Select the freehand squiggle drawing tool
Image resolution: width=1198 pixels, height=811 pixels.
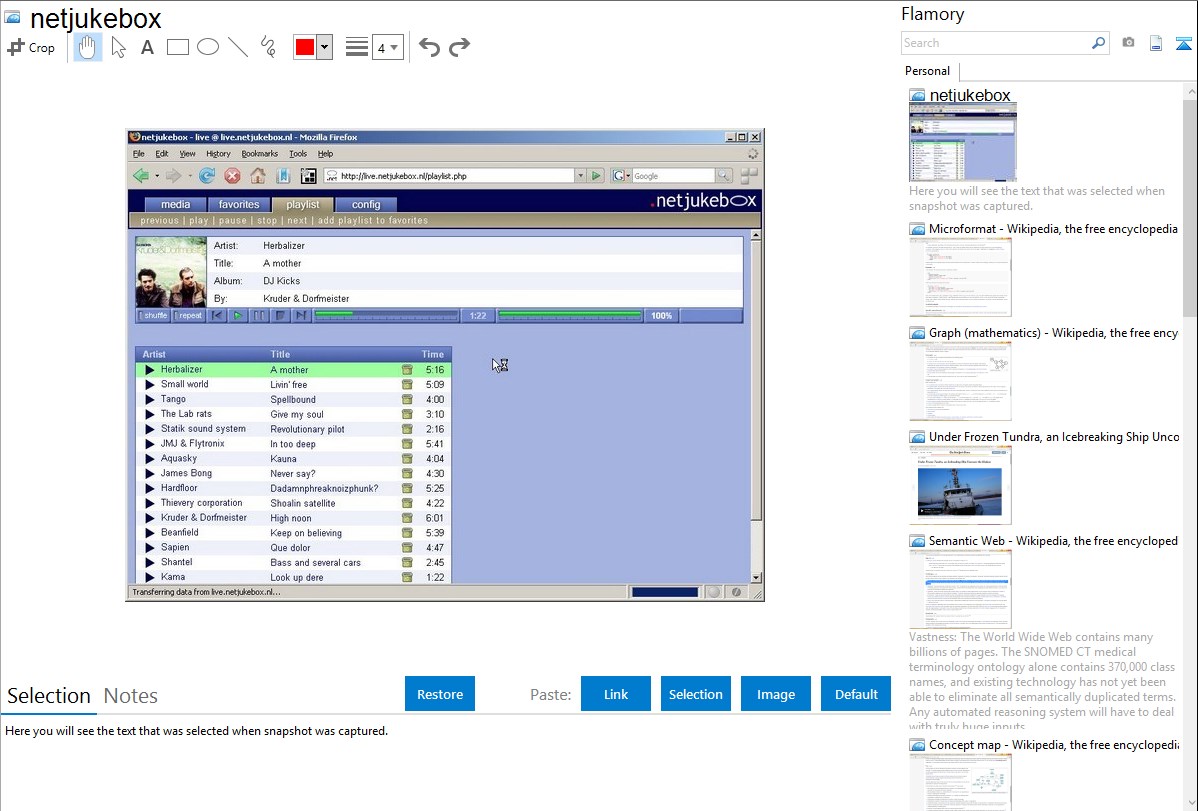click(x=268, y=47)
